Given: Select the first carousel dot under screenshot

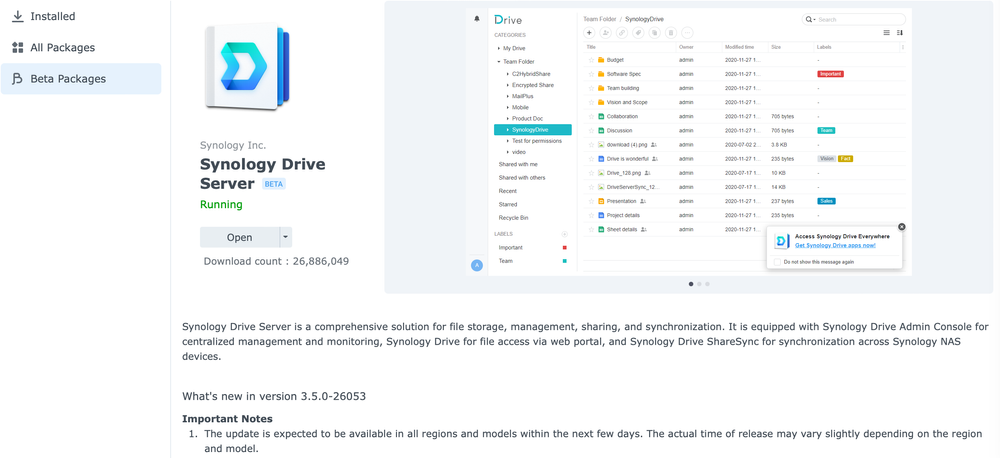Looking at the screenshot, I should tap(691, 284).
